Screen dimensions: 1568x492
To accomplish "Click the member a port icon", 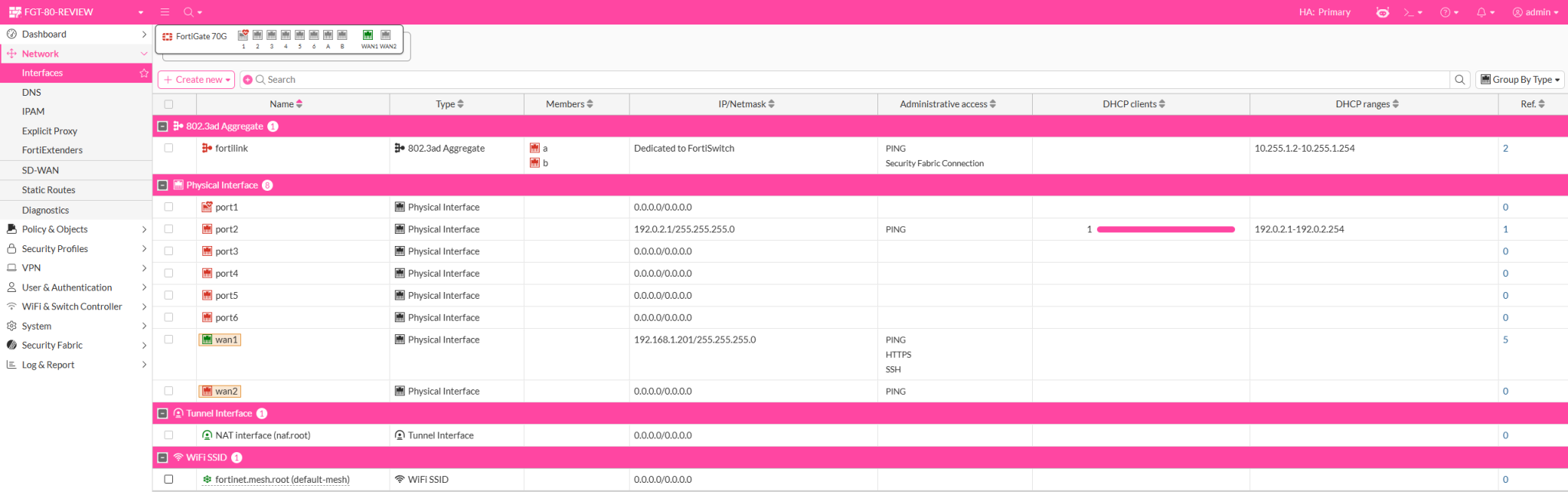I will click(x=534, y=148).
